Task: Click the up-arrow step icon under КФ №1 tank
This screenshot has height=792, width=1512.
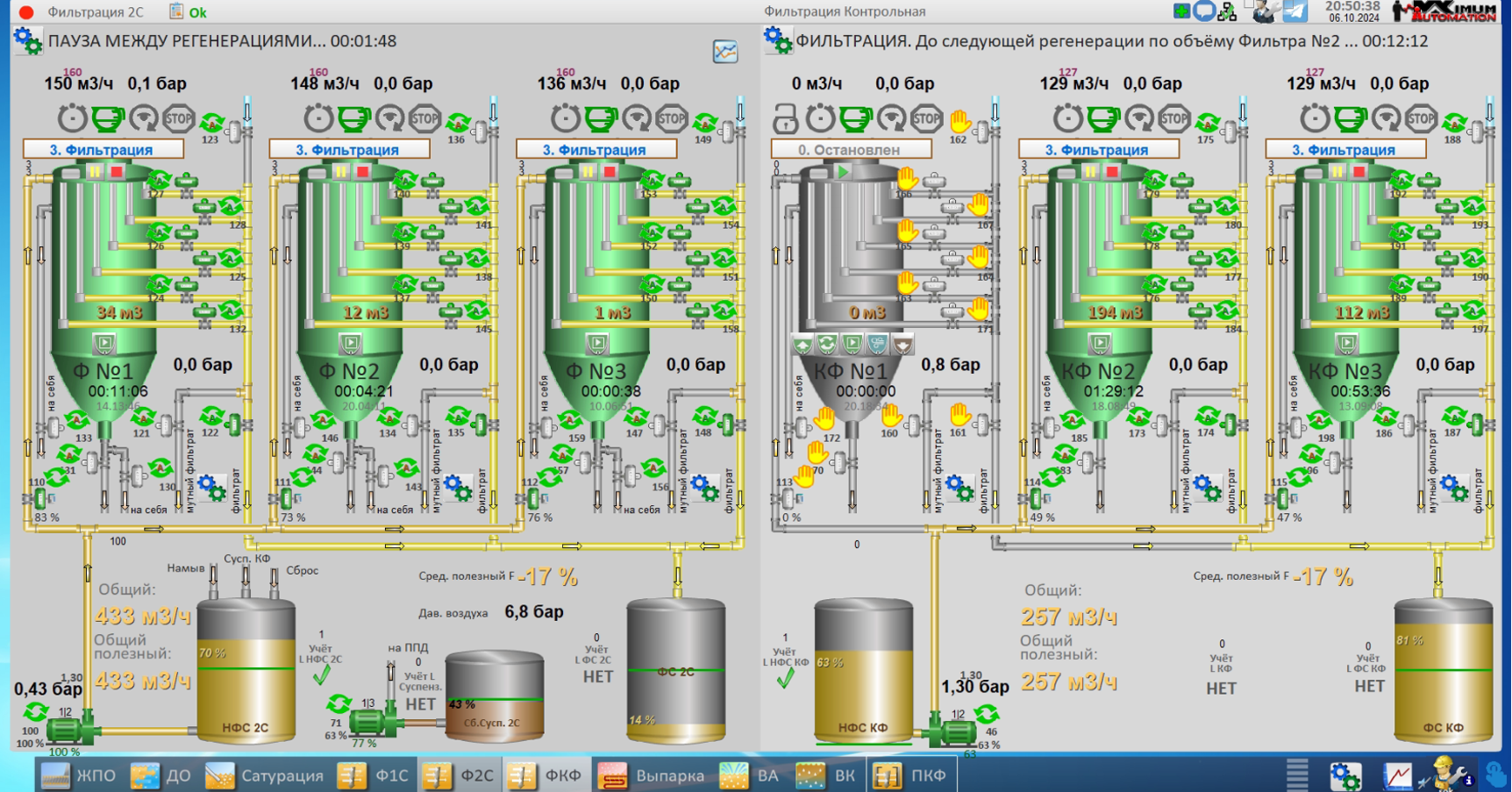Action: click(802, 345)
